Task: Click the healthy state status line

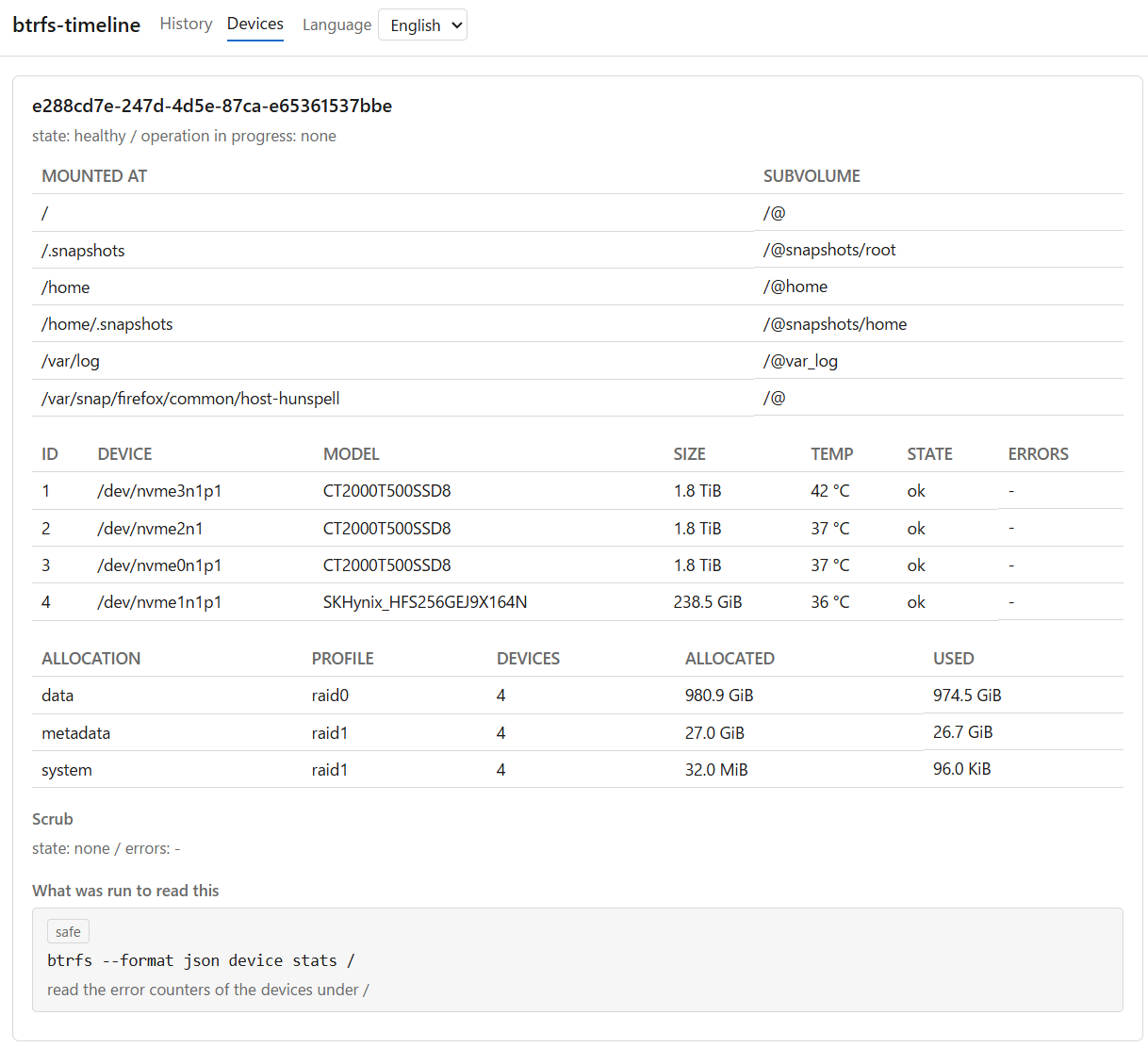Action: coord(184,136)
